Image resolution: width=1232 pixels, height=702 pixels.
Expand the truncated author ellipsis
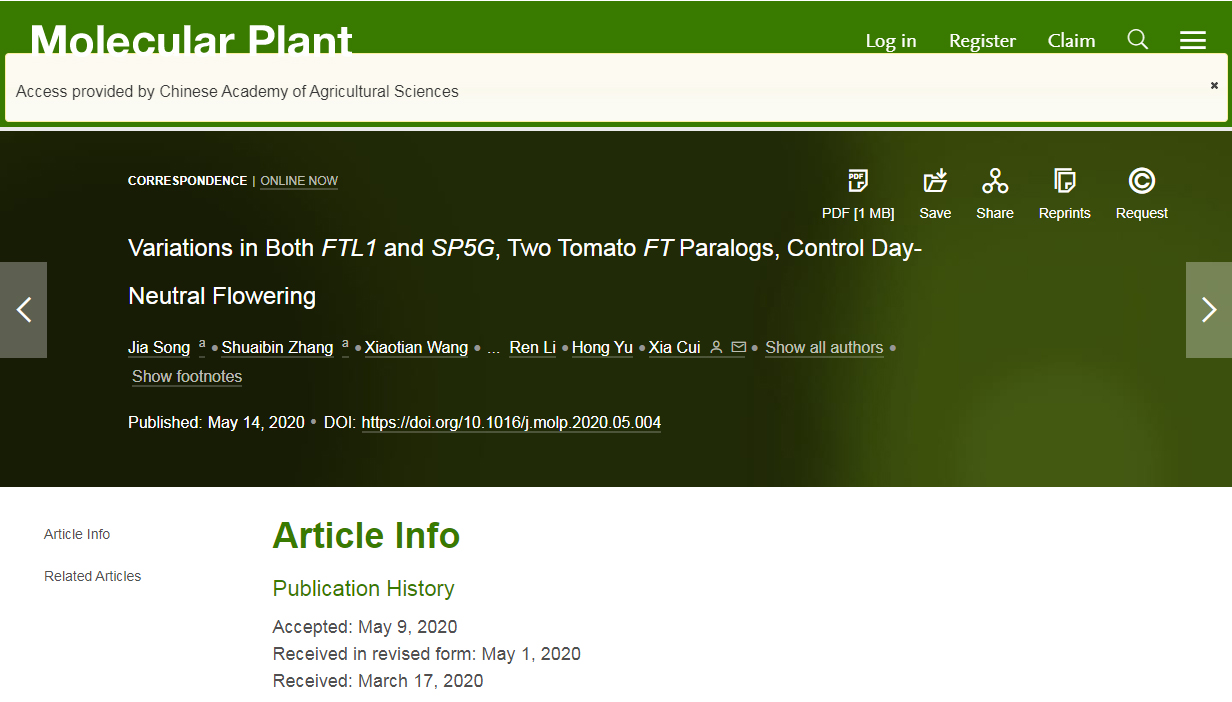493,348
